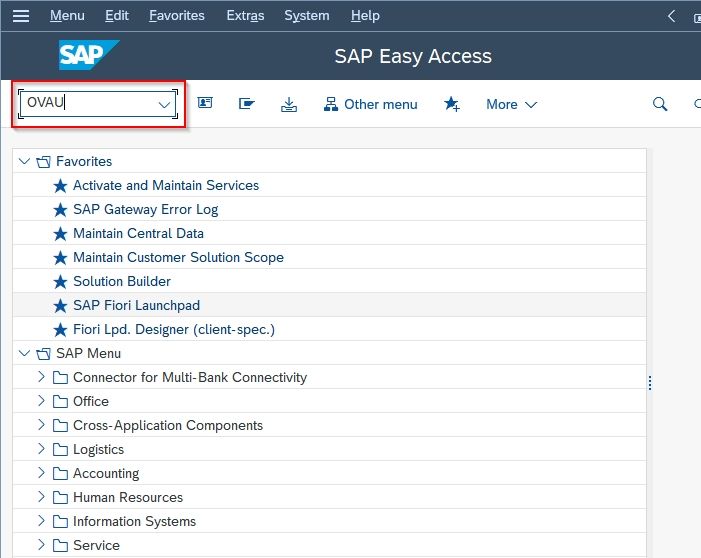
Task: Collapse the SAP Menu node
Action: (x=24, y=353)
